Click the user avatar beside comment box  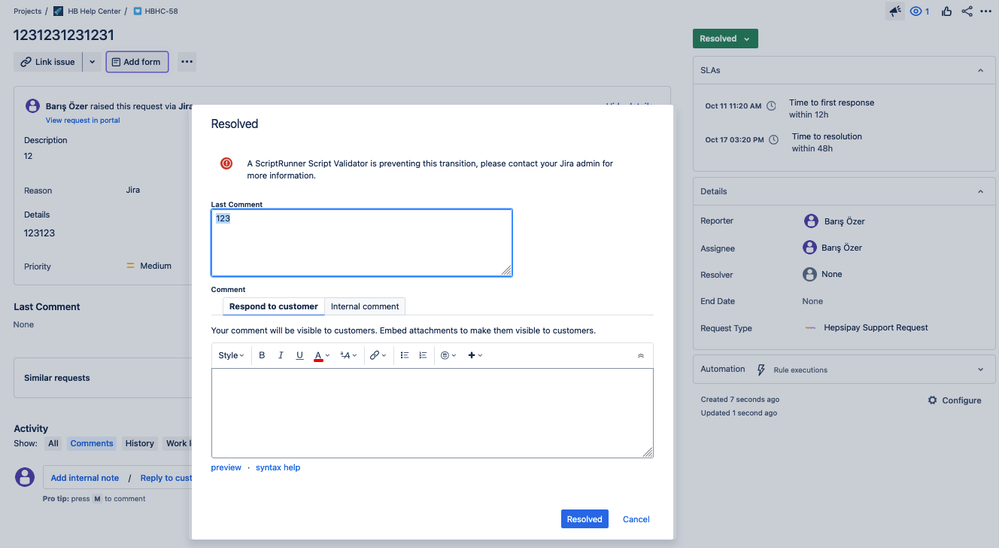25,477
